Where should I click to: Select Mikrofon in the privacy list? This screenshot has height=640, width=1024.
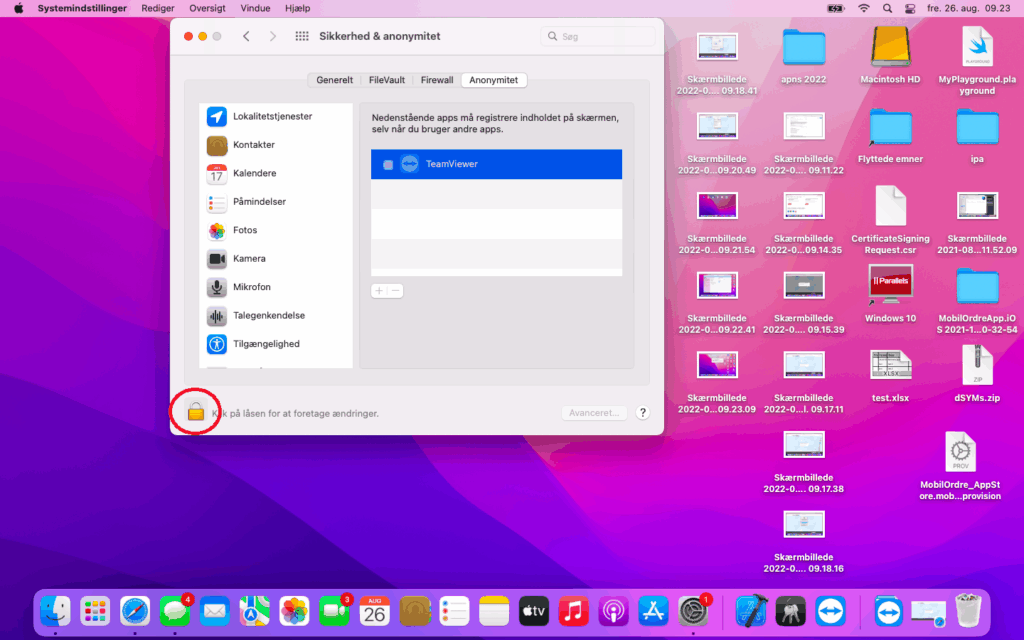pos(251,287)
